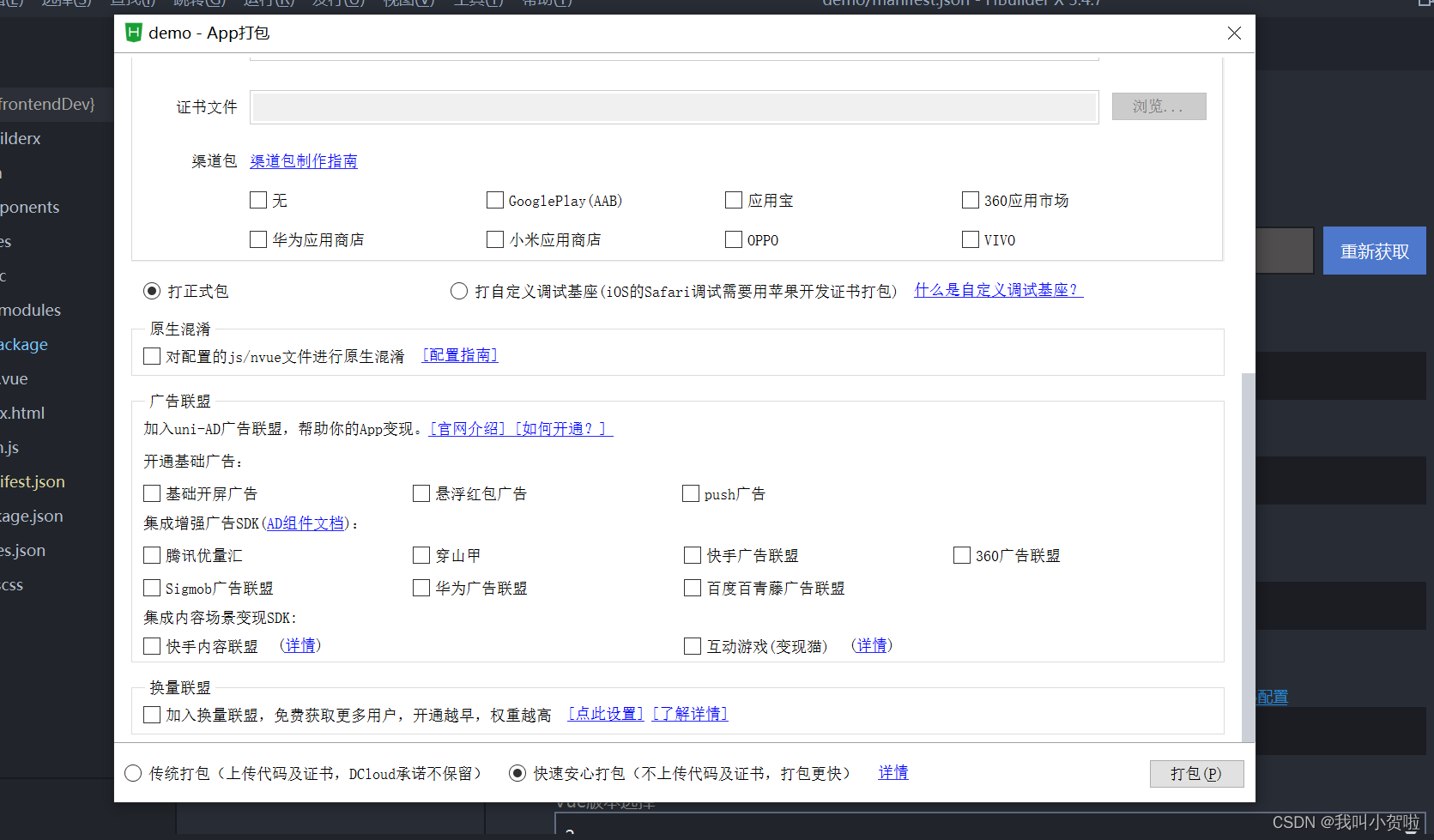Click the HBuilder logo icon in dialog title

[133, 33]
